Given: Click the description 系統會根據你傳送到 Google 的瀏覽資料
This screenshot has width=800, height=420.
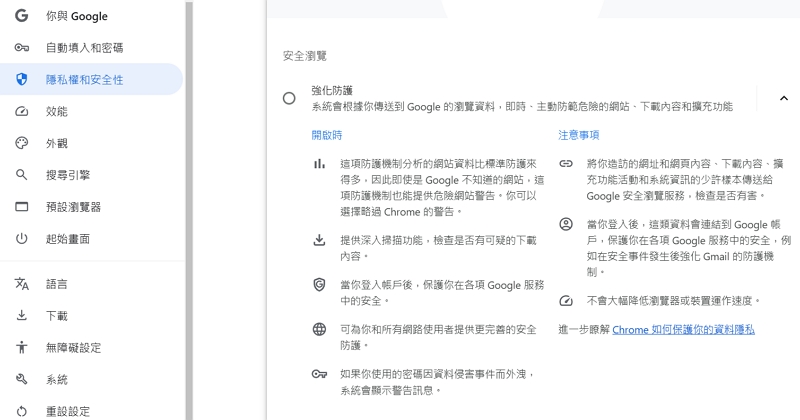Looking at the screenshot, I should tap(522, 107).
